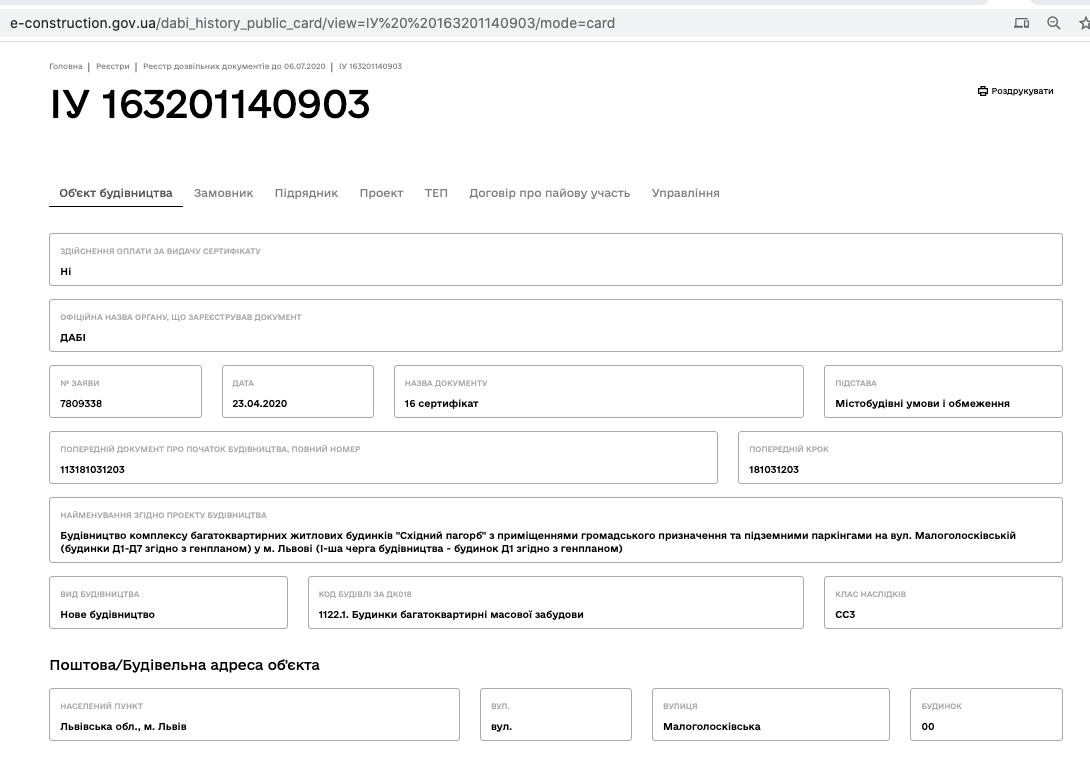This screenshot has height=763, width=1090.
Task: Open Договір про пайову участь tab
Action: pos(549,193)
